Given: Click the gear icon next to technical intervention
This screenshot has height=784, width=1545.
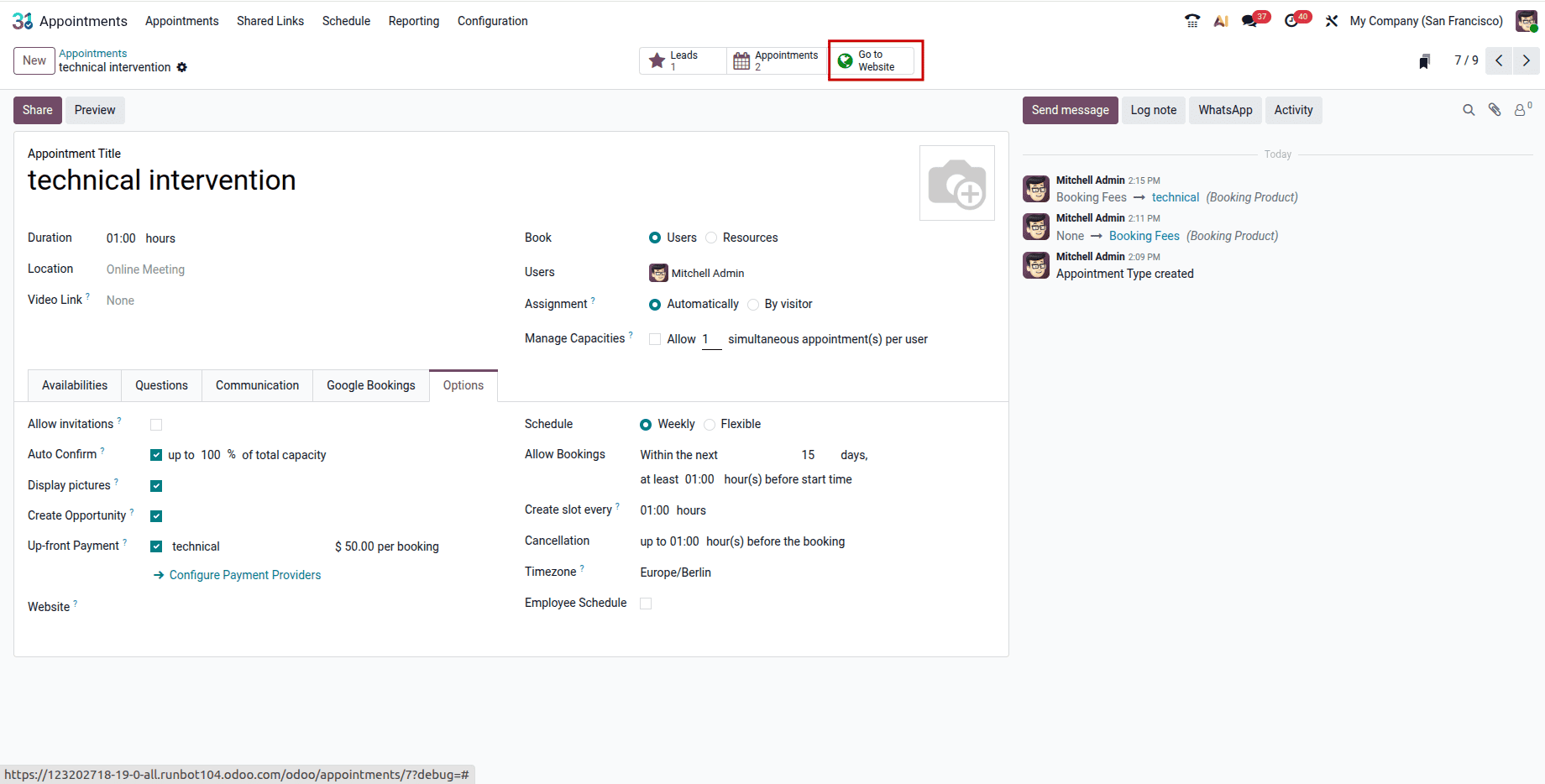Looking at the screenshot, I should [182, 67].
